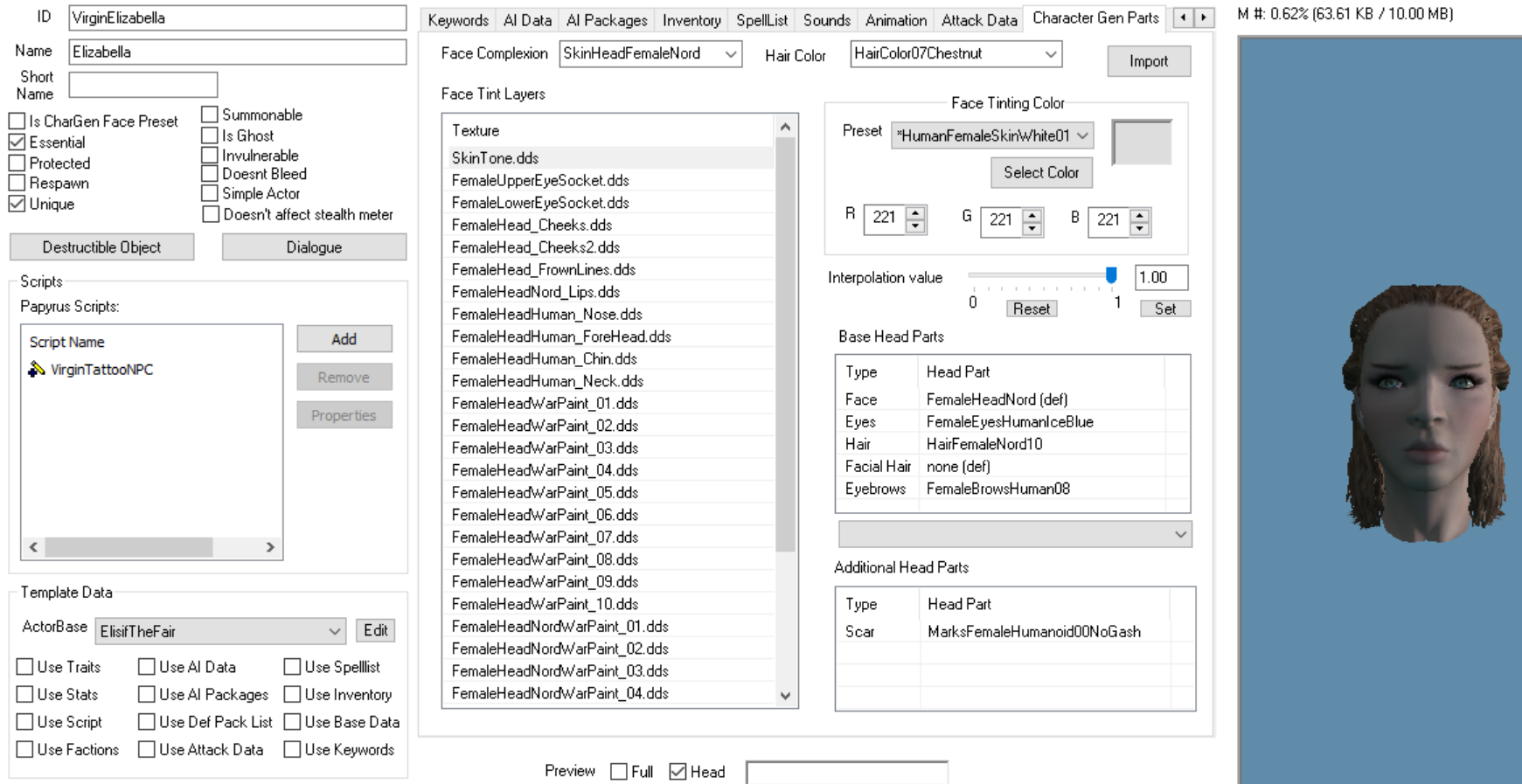Toggle the Protected checkbox
The image size is (1522, 784).
(17, 163)
